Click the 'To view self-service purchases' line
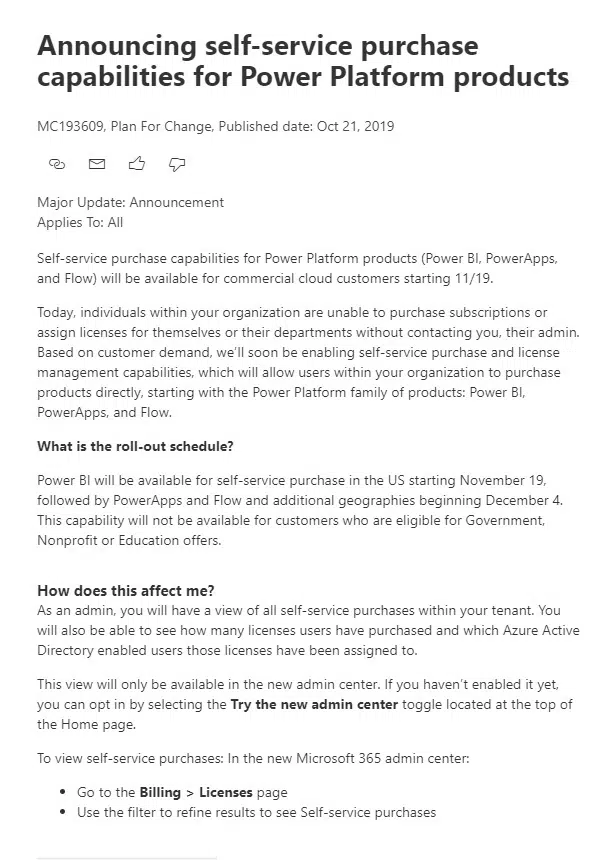591x860 pixels. click(253, 759)
